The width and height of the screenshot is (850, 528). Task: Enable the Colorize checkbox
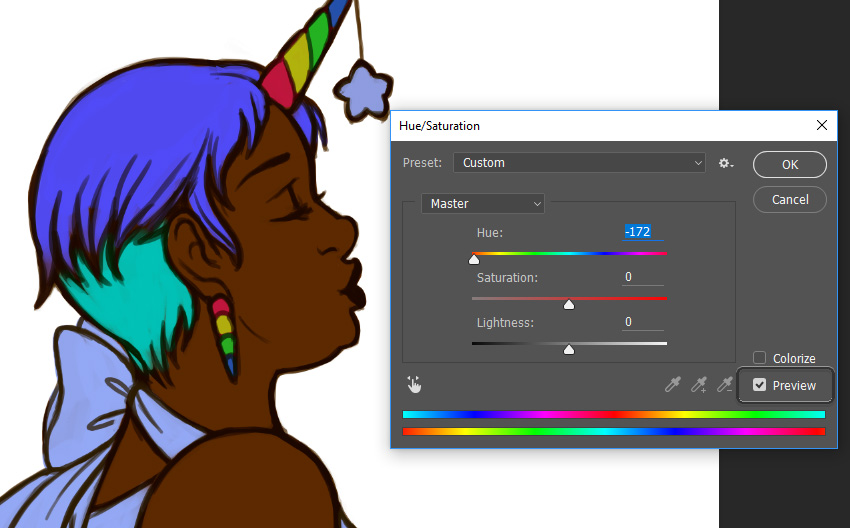click(759, 358)
